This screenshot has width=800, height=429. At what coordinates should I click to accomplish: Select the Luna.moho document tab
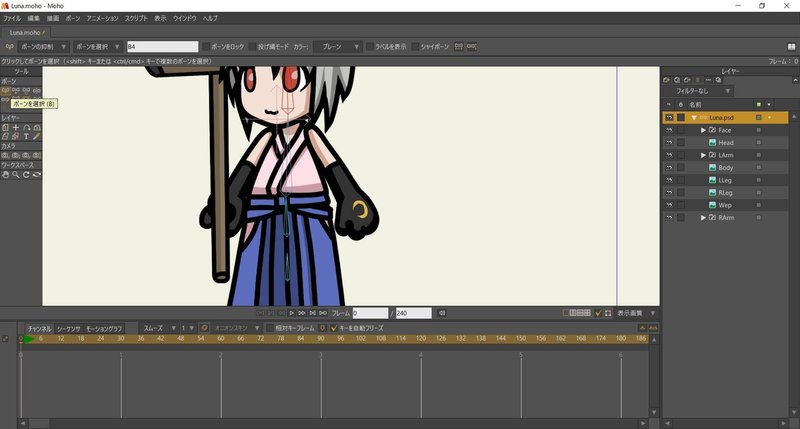(26, 32)
